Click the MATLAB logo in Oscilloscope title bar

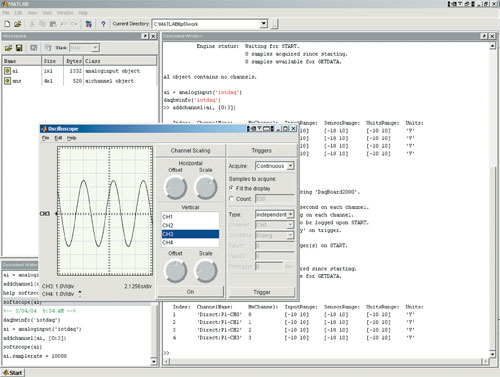[x=44, y=129]
